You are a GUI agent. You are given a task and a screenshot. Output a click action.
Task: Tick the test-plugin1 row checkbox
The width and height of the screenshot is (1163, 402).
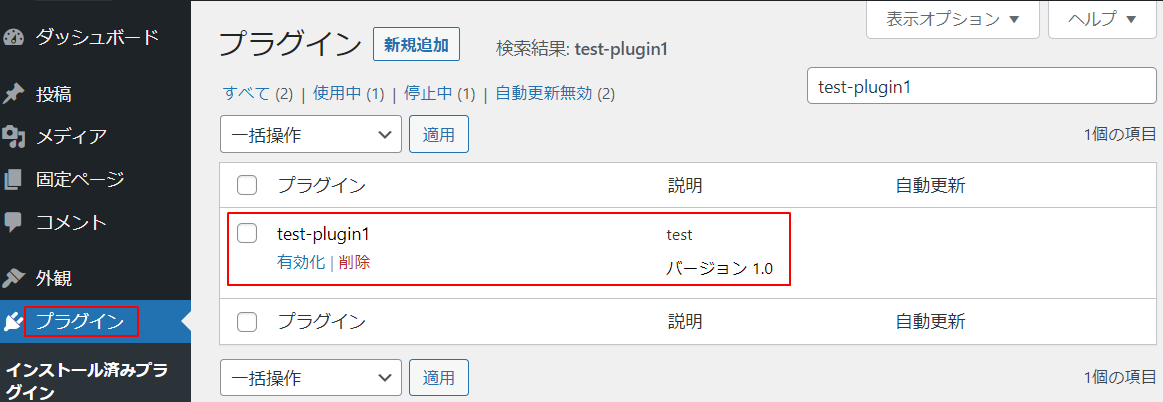247,234
